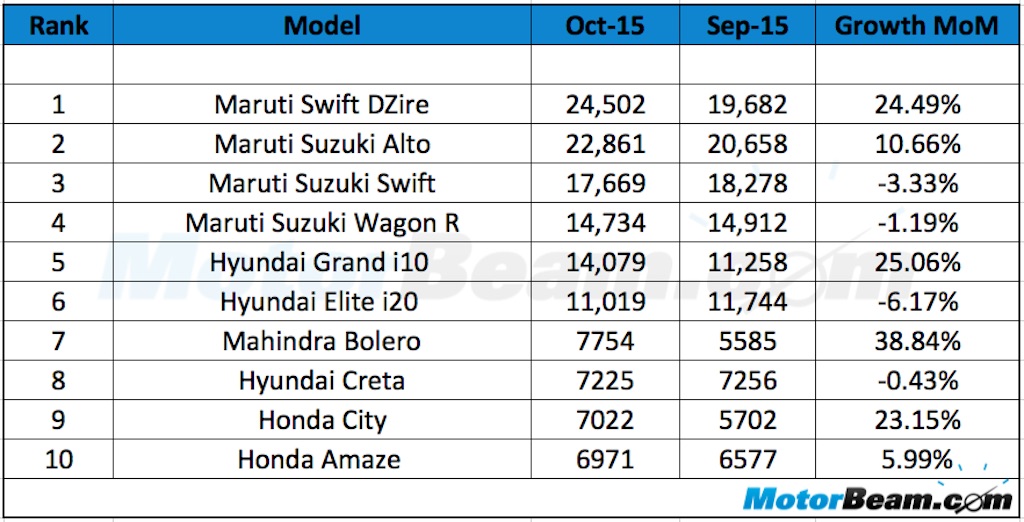1024x522 pixels.
Task: Select the Hyundai Elite i20 cell
Action: (321, 302)
